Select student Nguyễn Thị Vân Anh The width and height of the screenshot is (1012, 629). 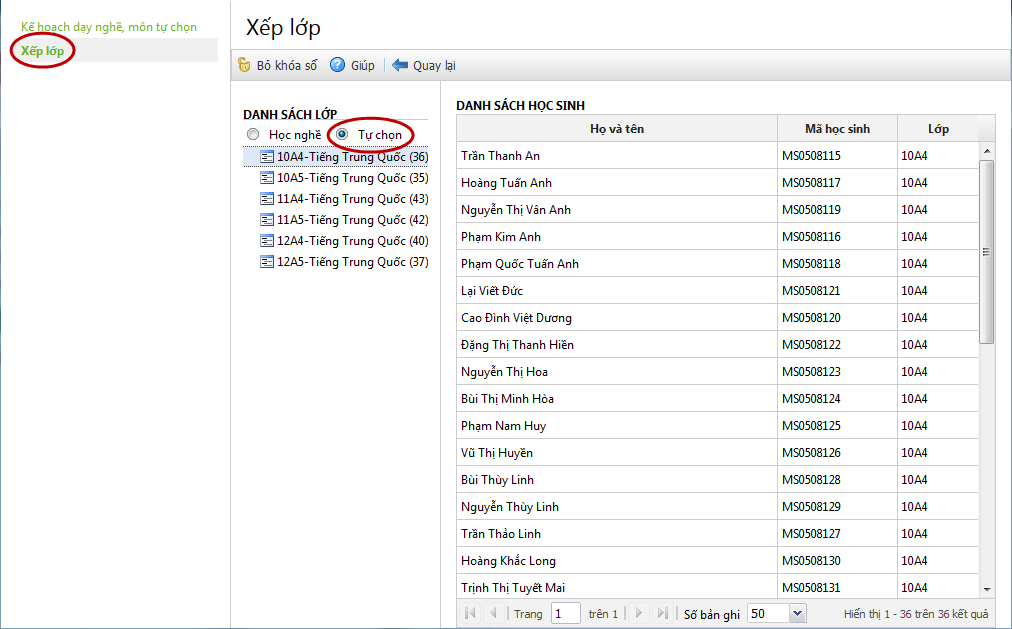(x=516, y=210)
